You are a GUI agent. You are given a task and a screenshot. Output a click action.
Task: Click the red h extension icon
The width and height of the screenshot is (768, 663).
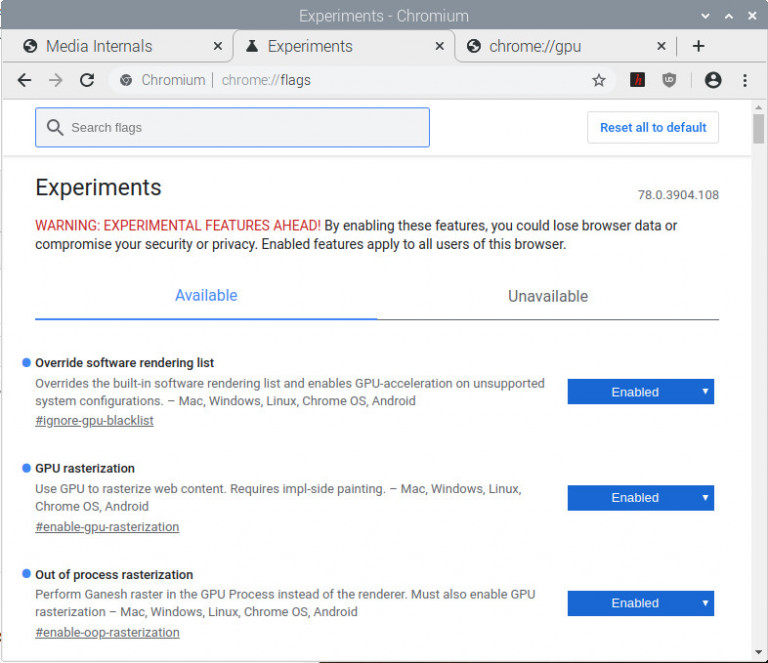637,80
